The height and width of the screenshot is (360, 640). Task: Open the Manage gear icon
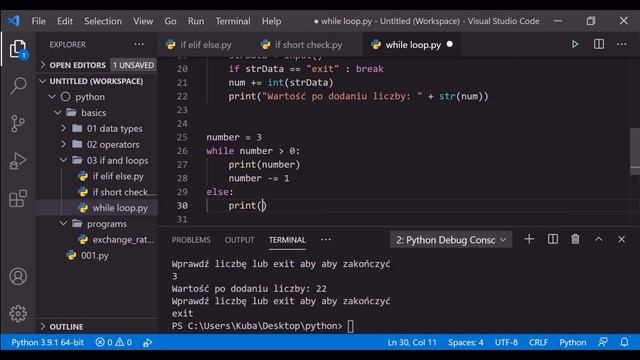point(18,313)
